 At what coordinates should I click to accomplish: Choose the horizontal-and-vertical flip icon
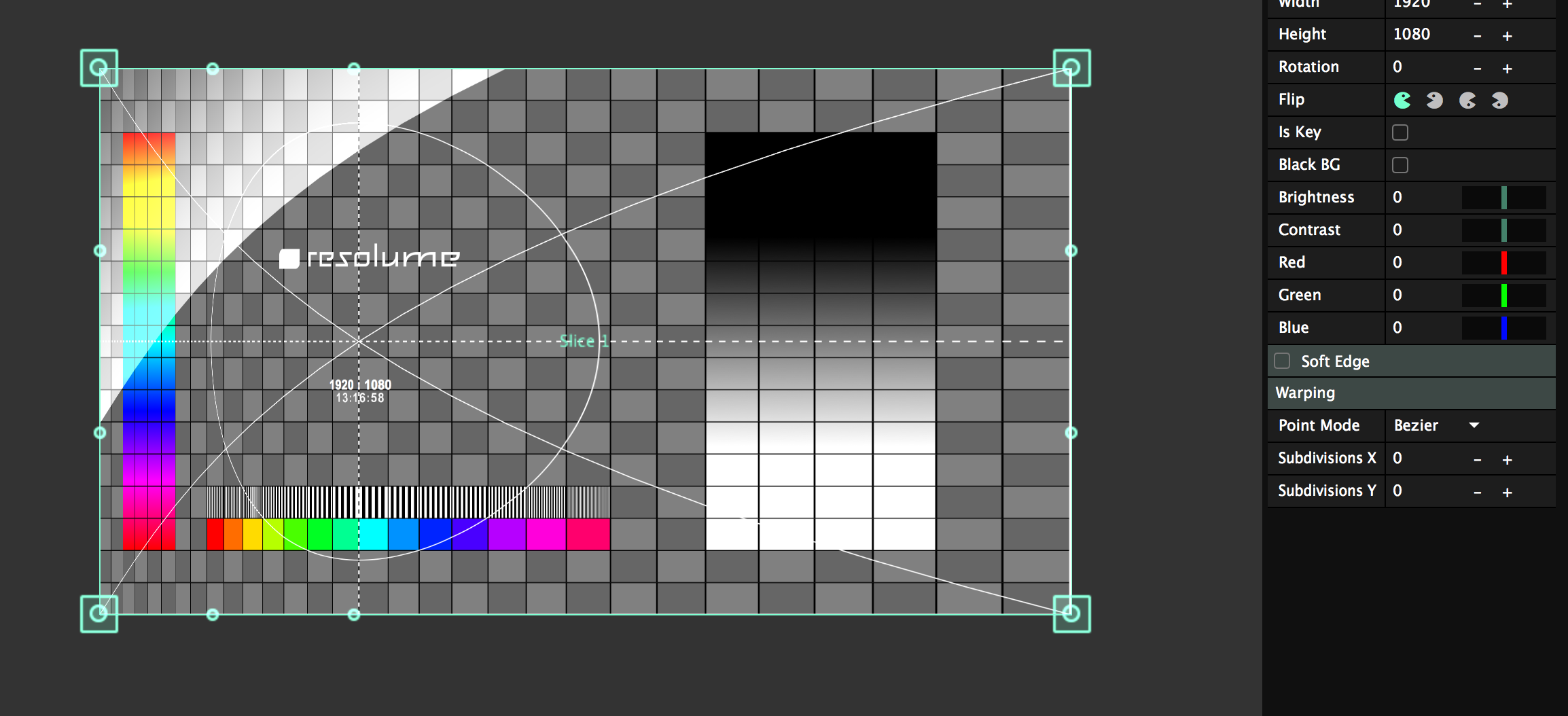[1499, 101]
